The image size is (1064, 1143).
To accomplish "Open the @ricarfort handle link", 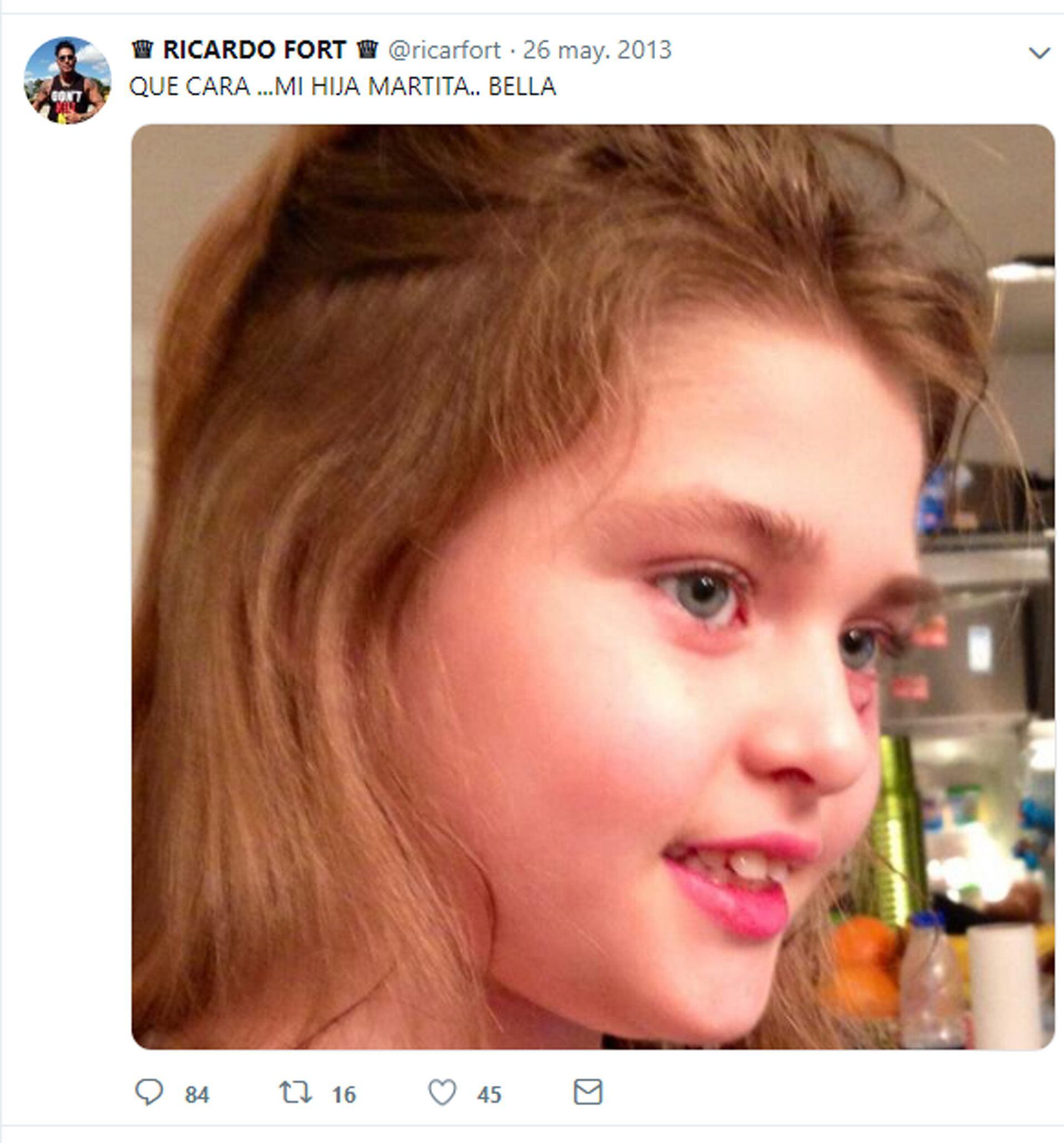I will pyautogui.click(x=445, y=50).
